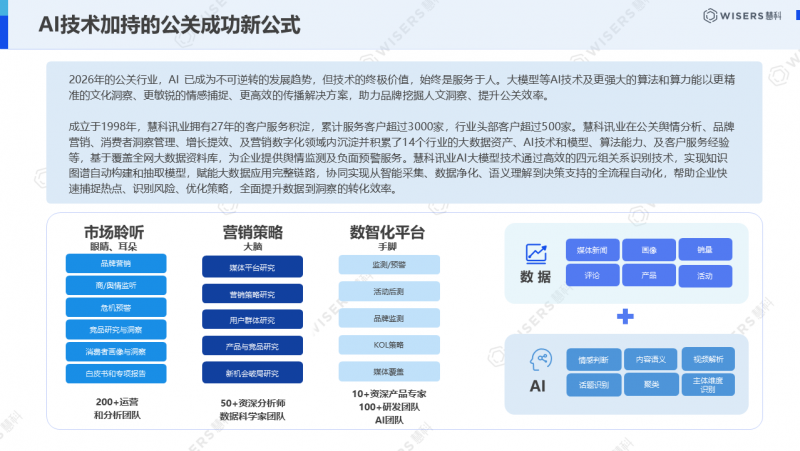Click 媒体平台研究 under 营销策略
Image resolution: width=800 pixels, height=451 pixels.
252,267
